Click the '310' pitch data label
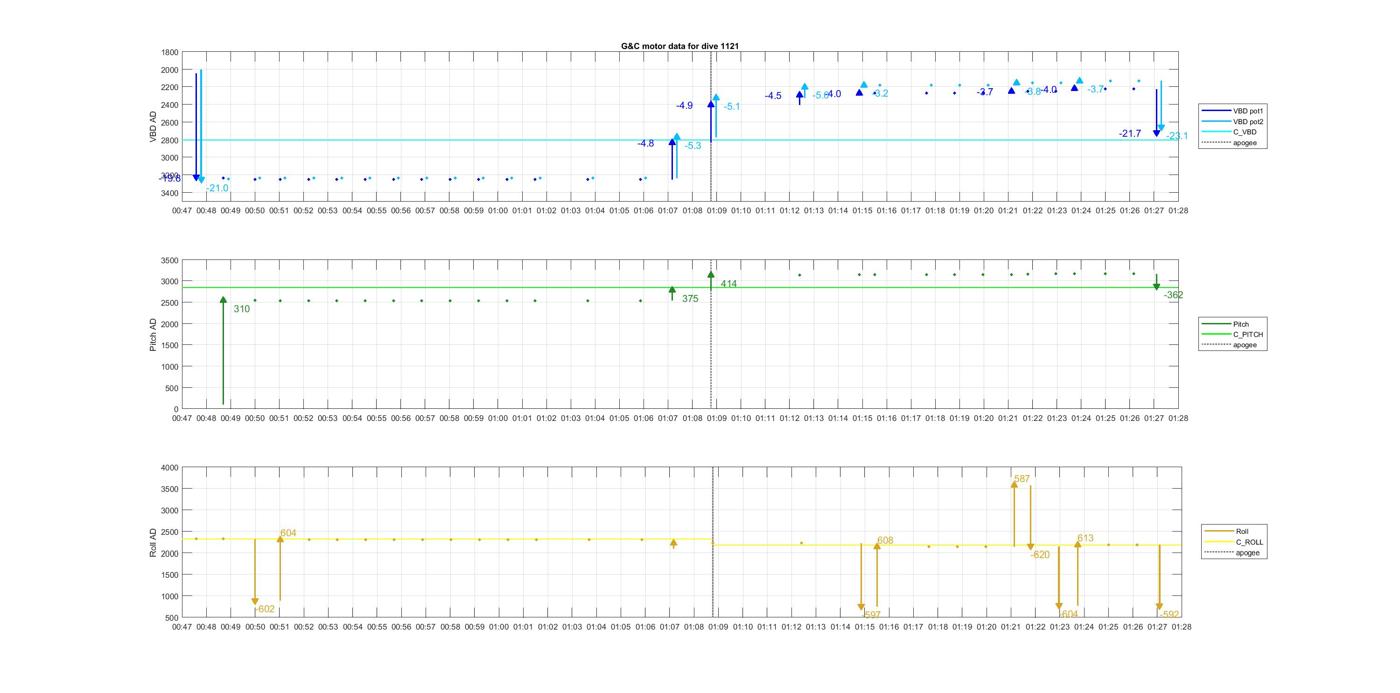 [x=241, y=309]
